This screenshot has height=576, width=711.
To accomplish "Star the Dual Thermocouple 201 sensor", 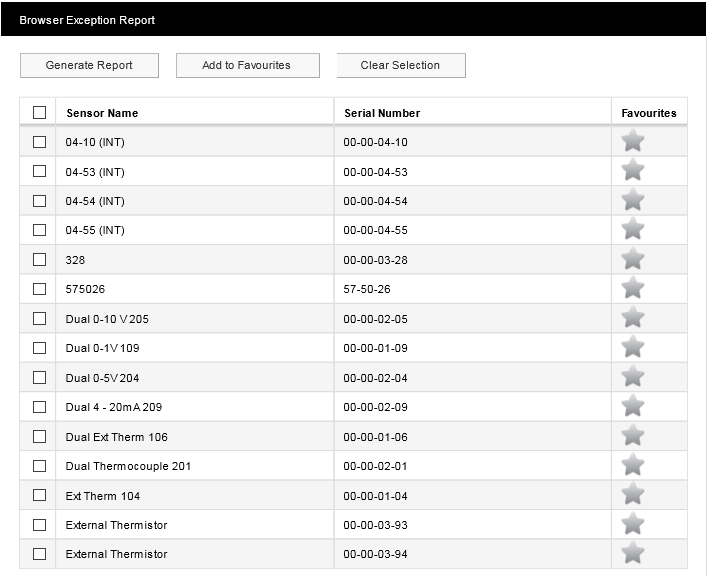I will (632, 465).
